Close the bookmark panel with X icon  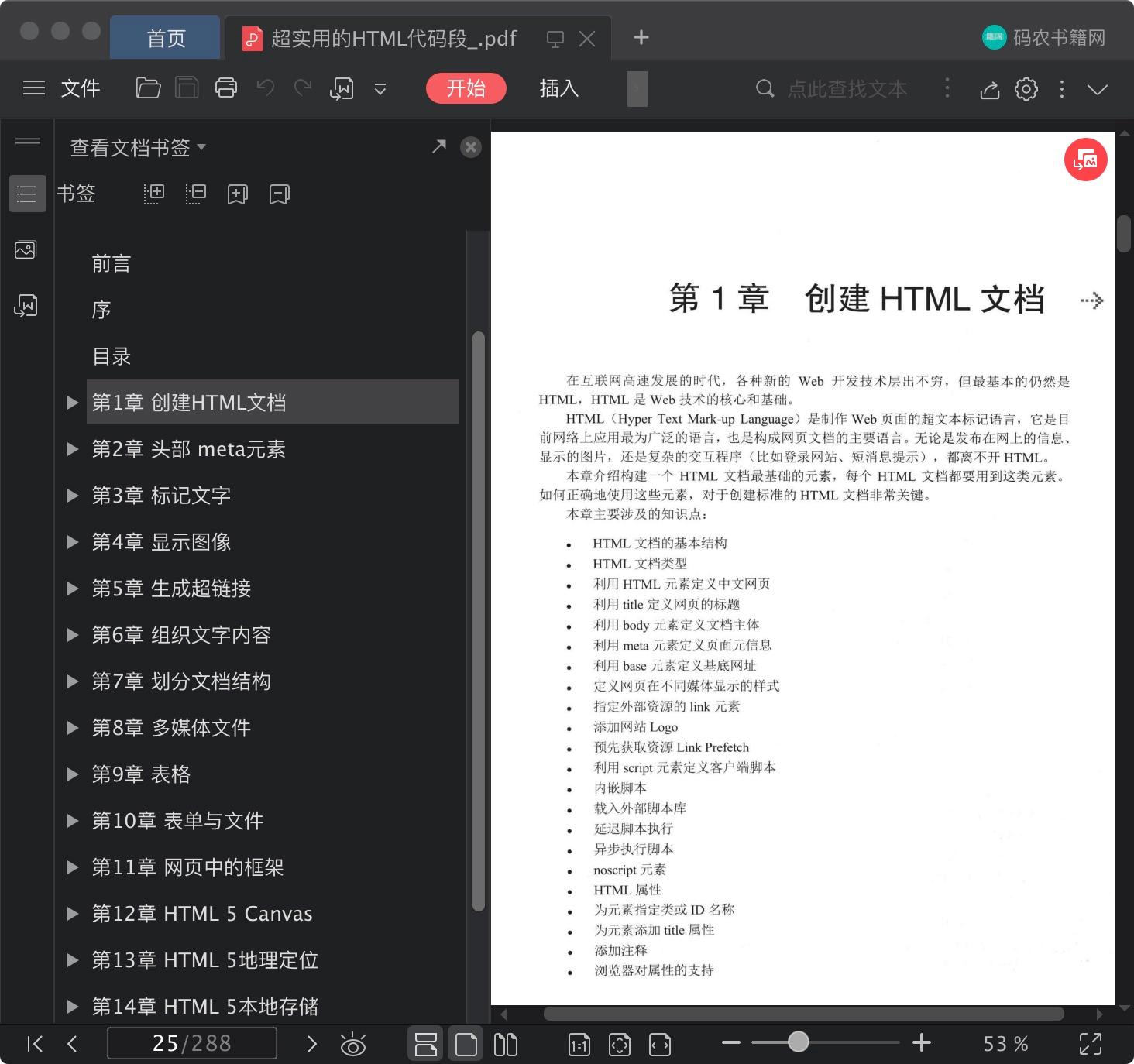click(471, 147)
